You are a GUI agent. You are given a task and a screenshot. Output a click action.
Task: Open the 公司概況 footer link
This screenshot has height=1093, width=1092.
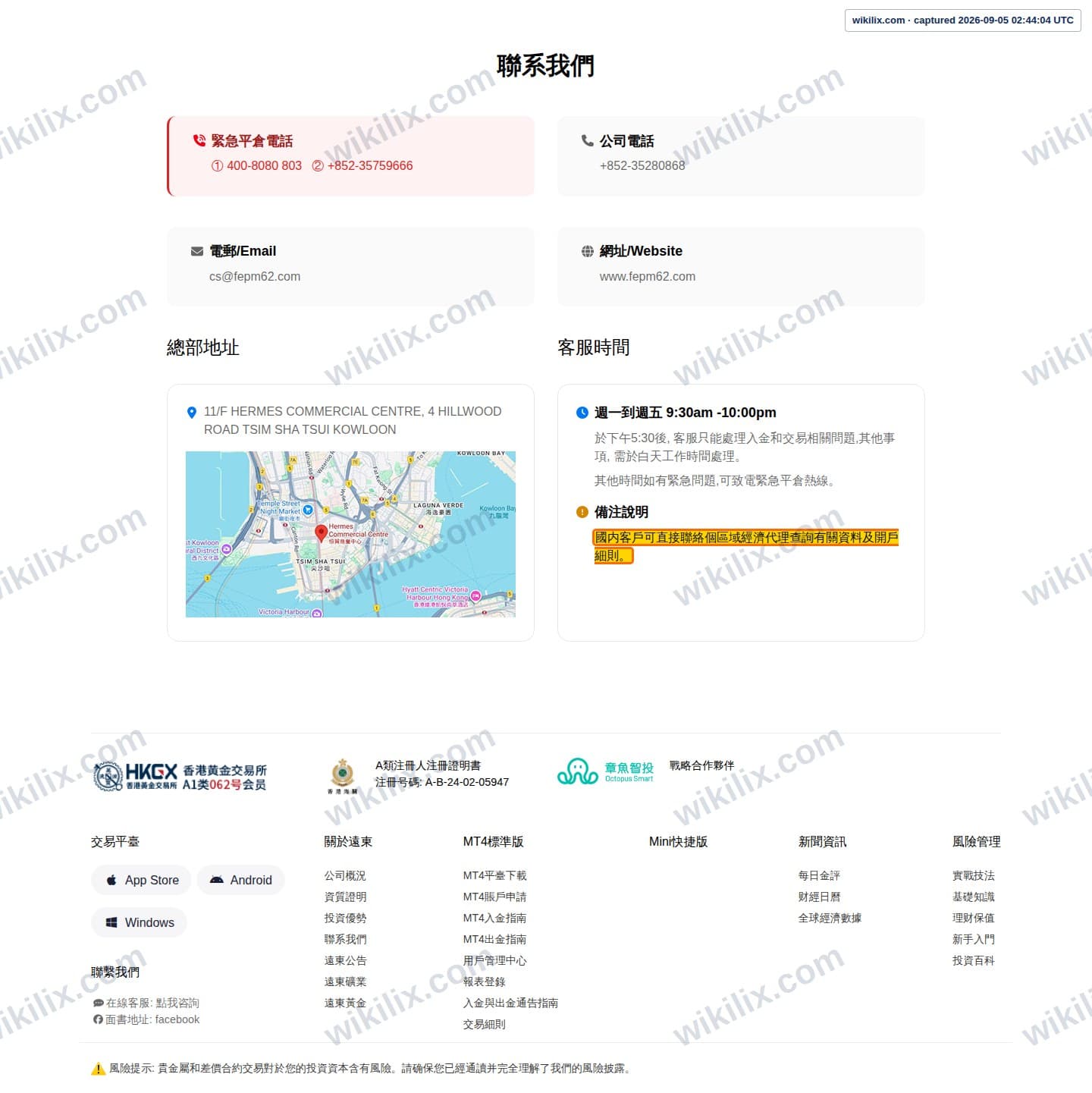click(x=345, y=875)
